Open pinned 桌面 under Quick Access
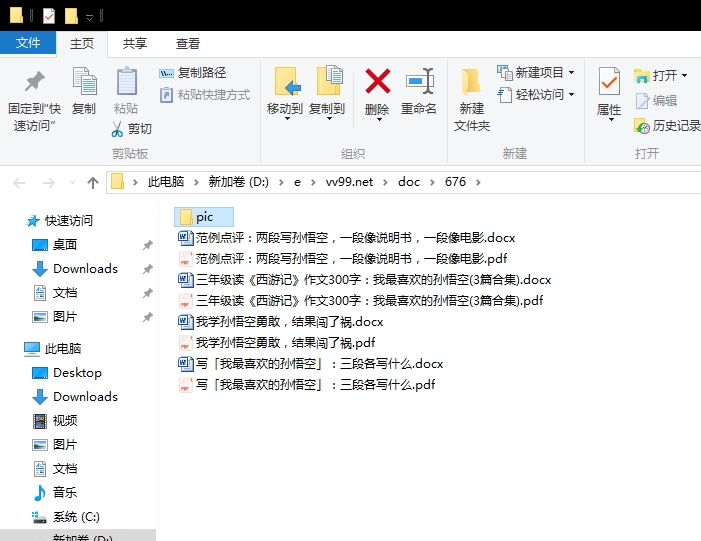 click(x=55, y=245)
